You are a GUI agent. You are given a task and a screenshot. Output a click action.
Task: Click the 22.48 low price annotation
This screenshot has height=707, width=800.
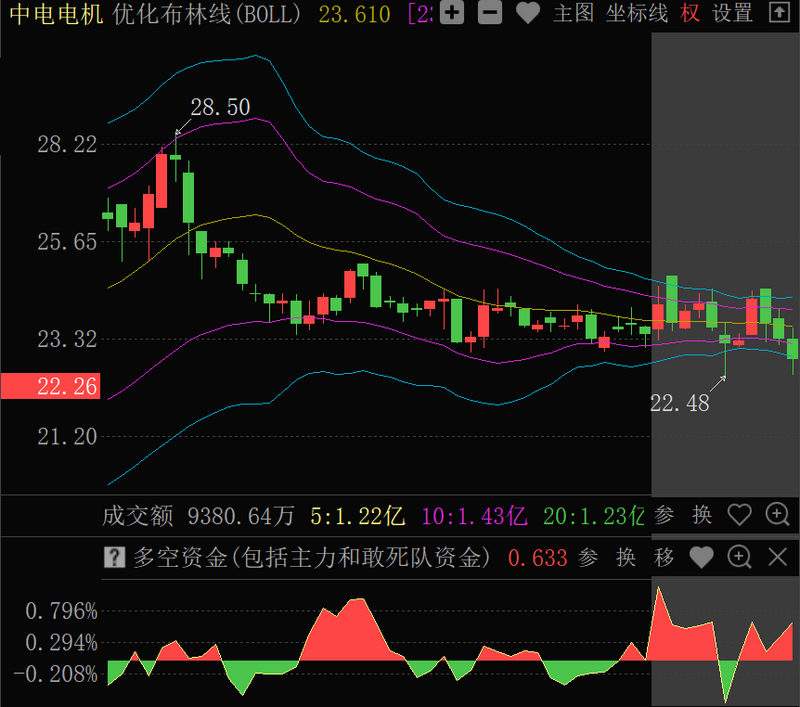tap(680, 403)
